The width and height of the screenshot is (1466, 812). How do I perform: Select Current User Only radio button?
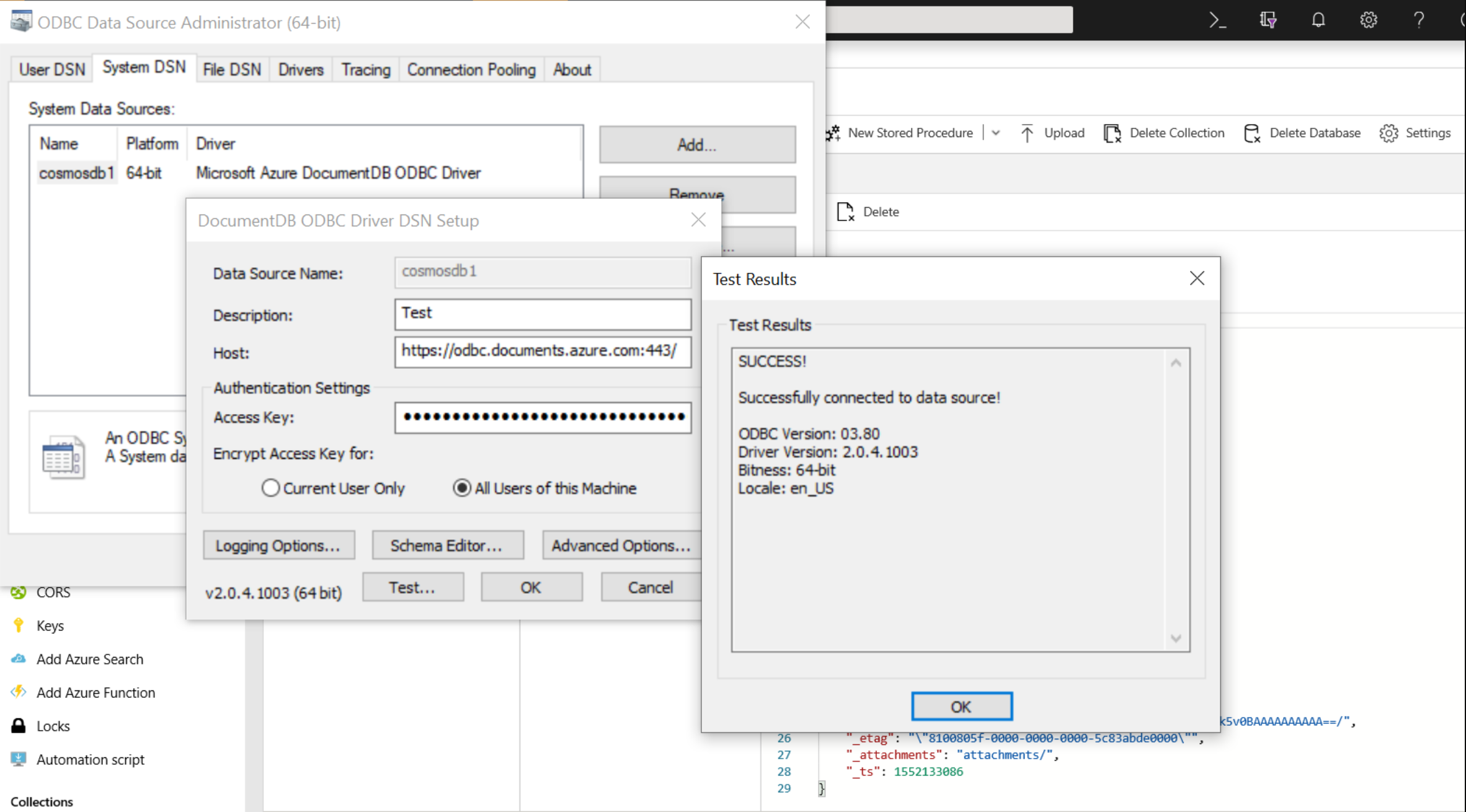(x=270, y=488)
